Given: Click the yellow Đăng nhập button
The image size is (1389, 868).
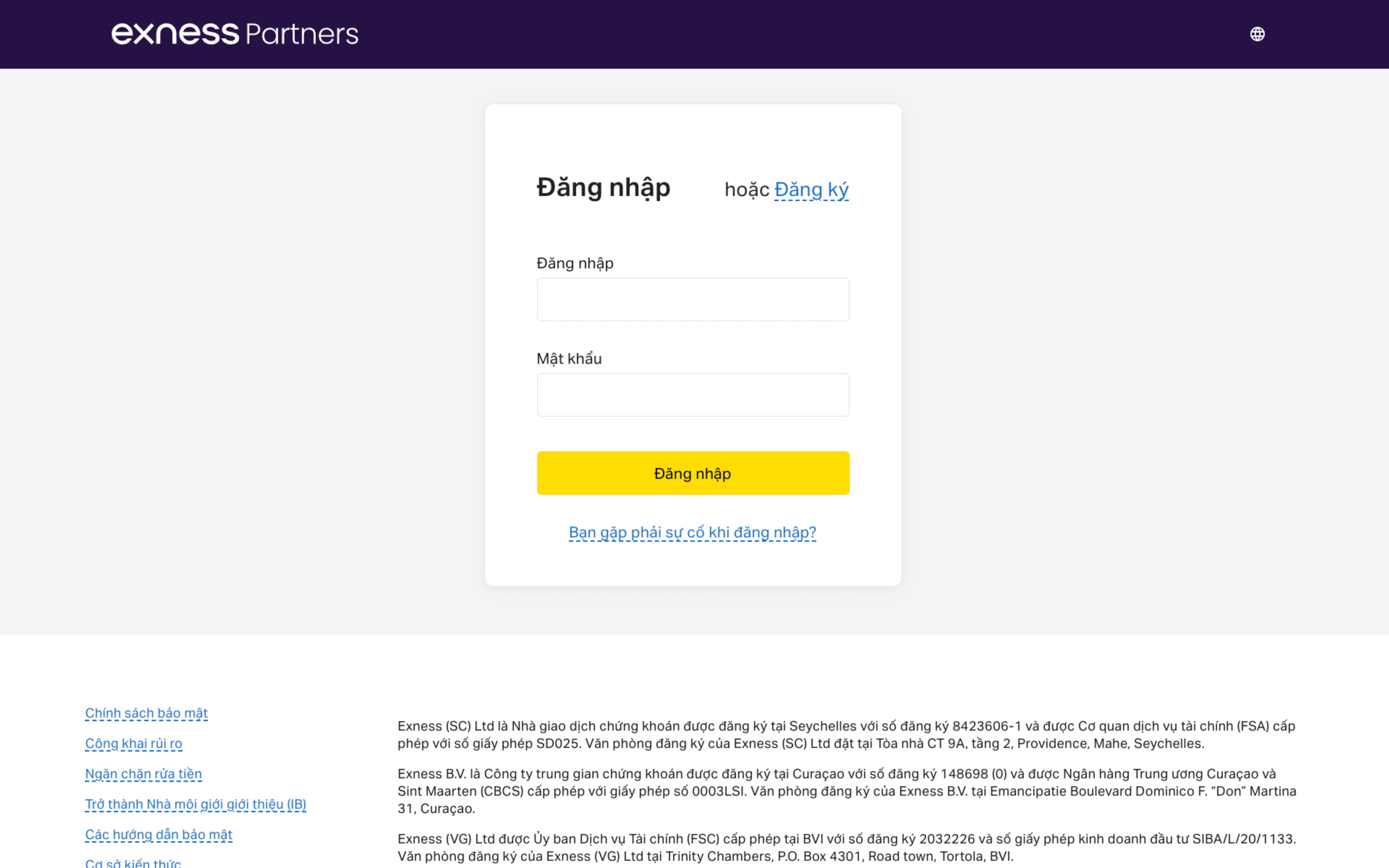Looking at the screenshot, I should coord(693,473).
